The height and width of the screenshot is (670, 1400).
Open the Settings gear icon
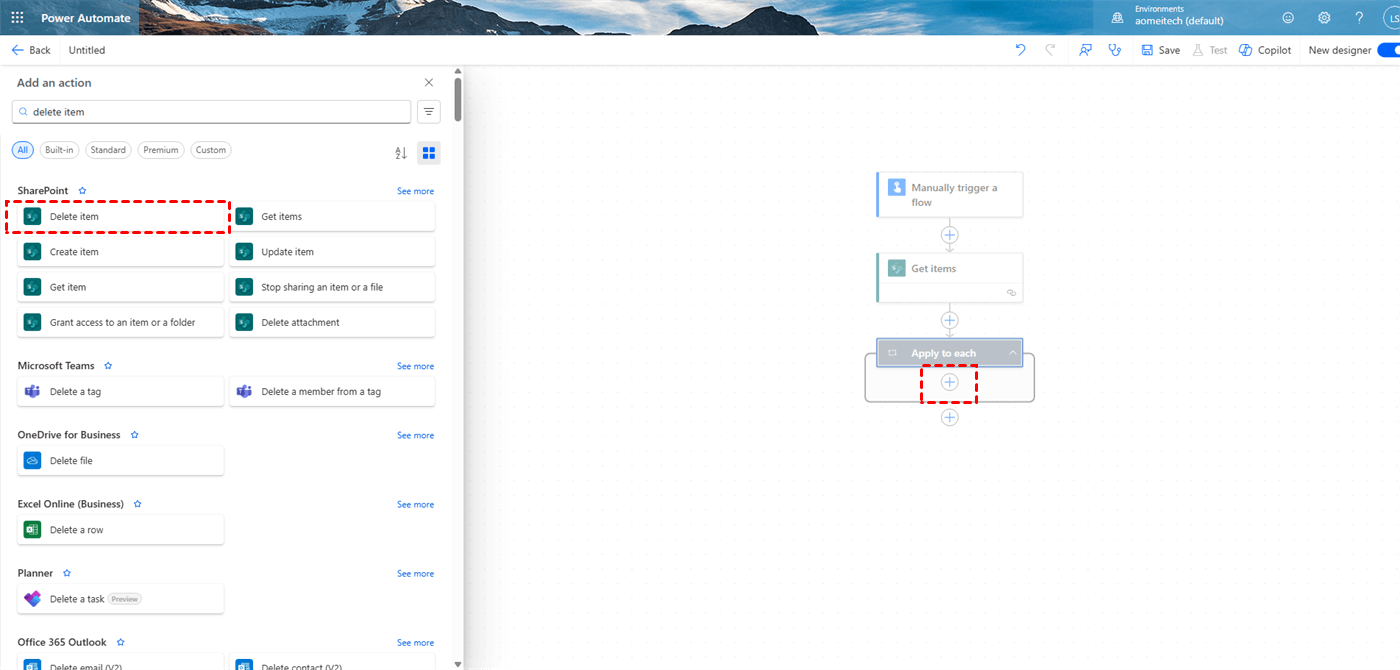1324,18
